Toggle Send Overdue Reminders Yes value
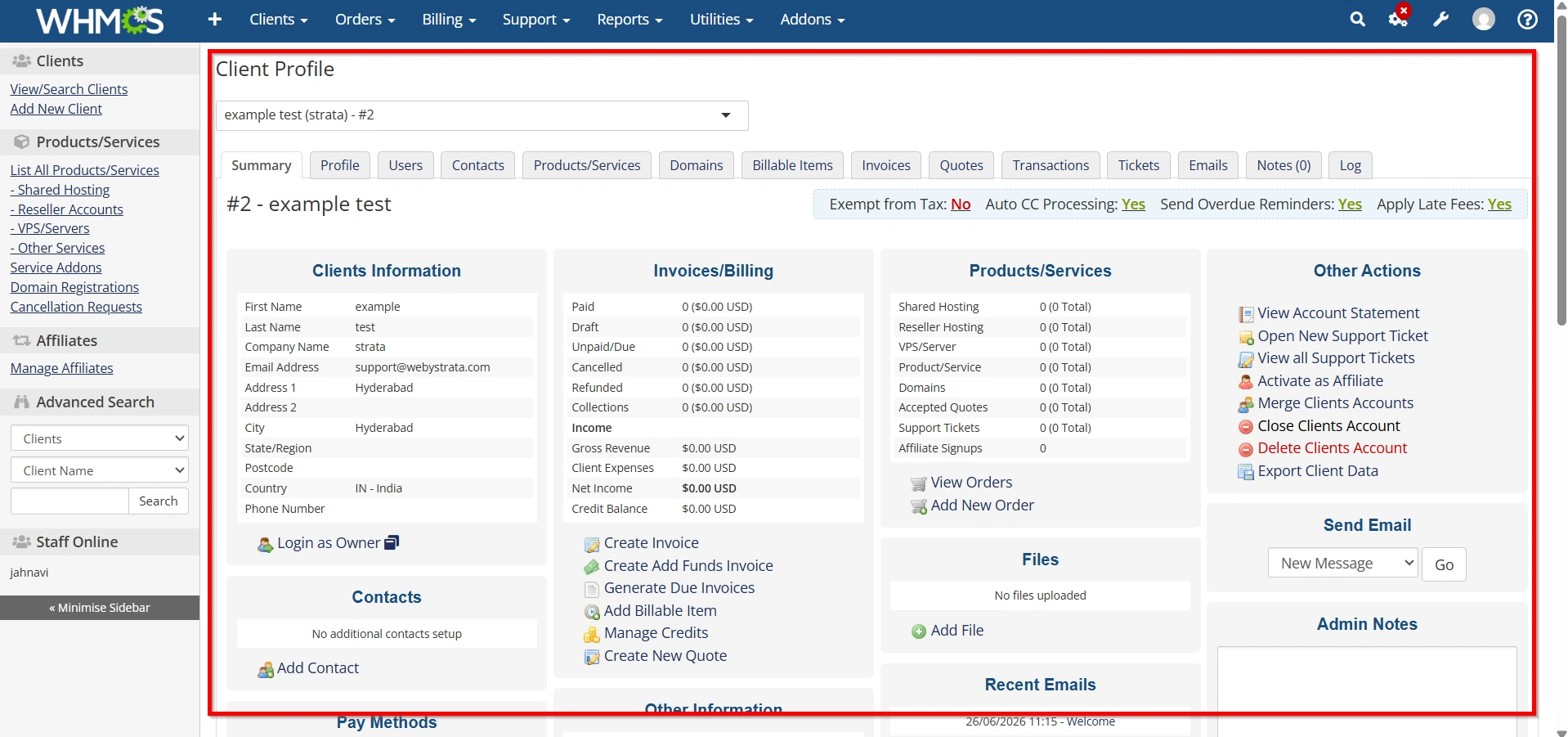The width and height of the screenshot is (1568, 737). click(1350, 204)
